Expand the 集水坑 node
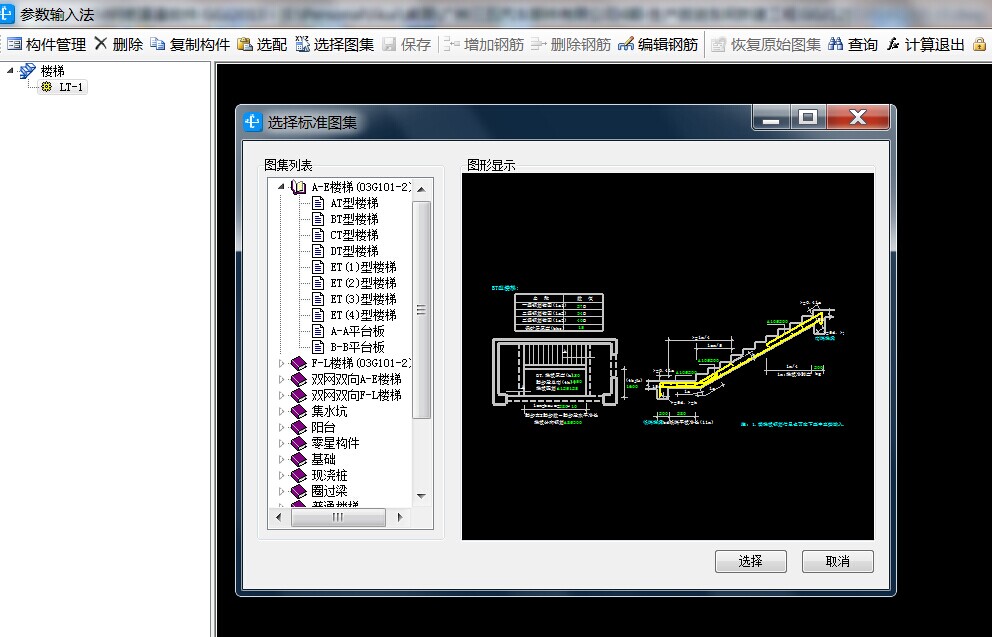 coord(282,411)
